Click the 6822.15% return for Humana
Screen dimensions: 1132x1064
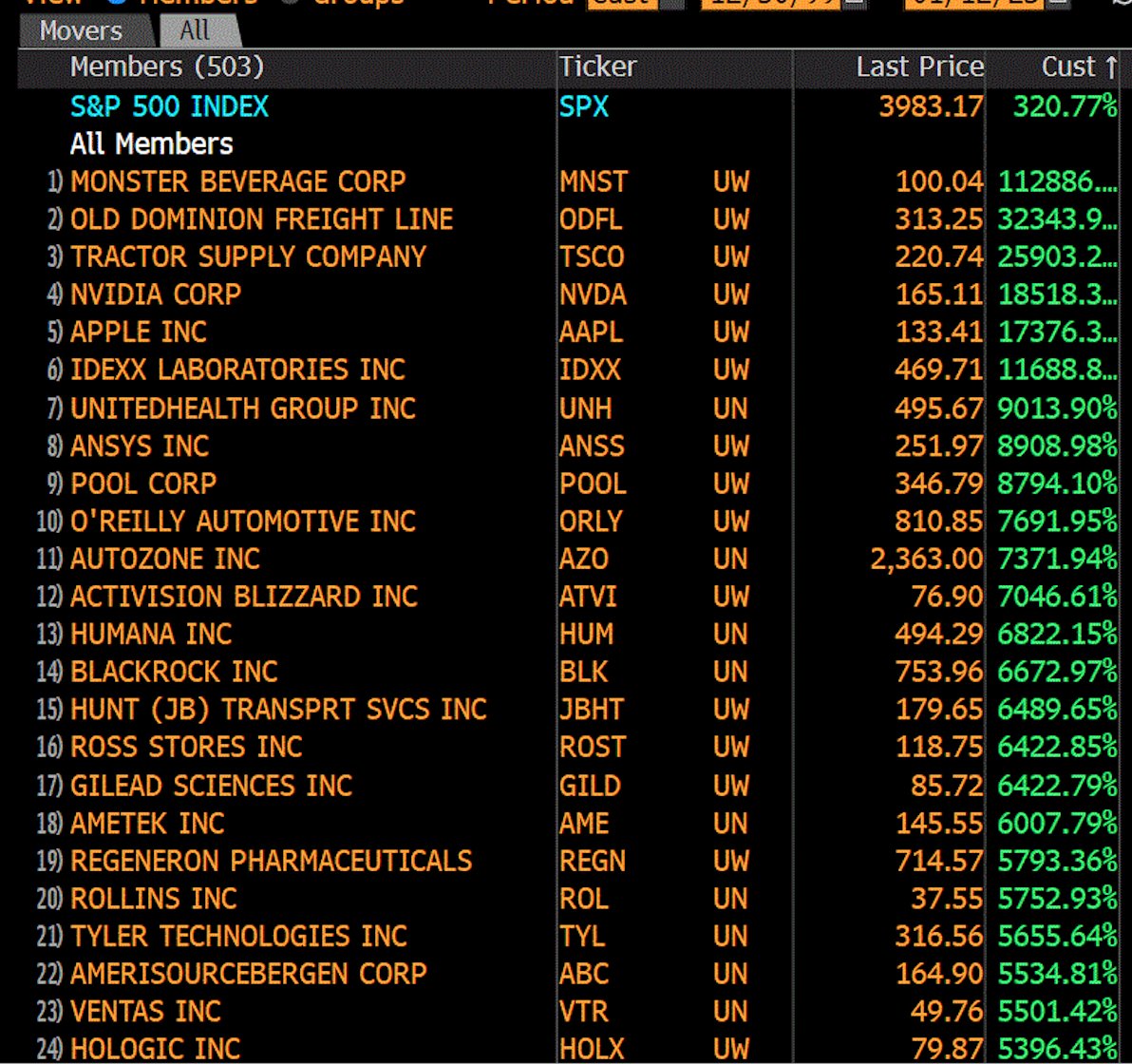[x=1057, y=635]
